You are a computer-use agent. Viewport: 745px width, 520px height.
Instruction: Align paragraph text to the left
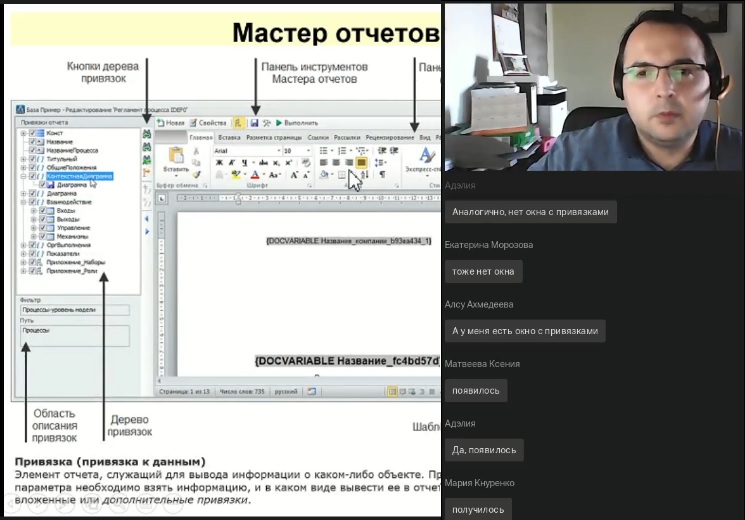click(324, 163)
